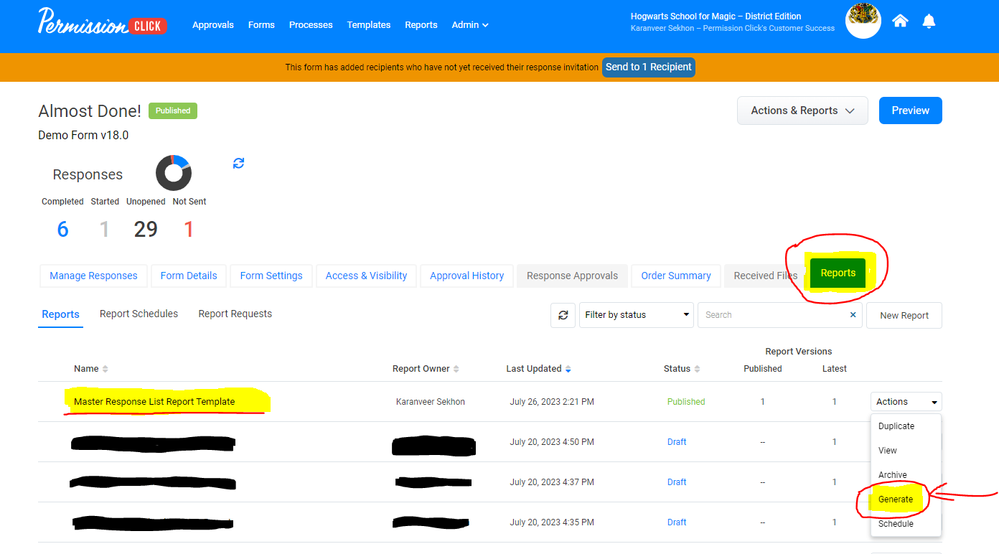Open the Actions & Reports dropdown
The image size is (999, 554).
803,111
